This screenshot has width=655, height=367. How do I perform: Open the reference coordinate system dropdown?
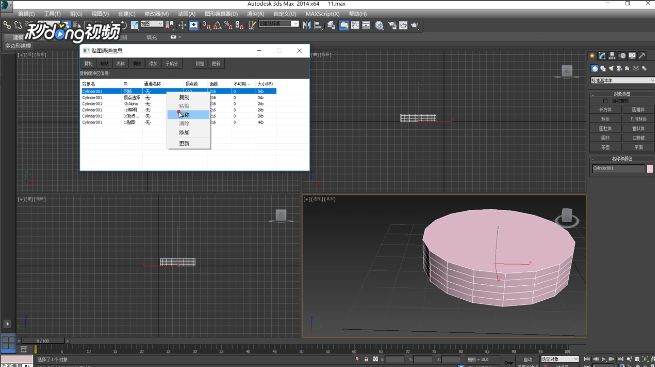pos(152,24)
